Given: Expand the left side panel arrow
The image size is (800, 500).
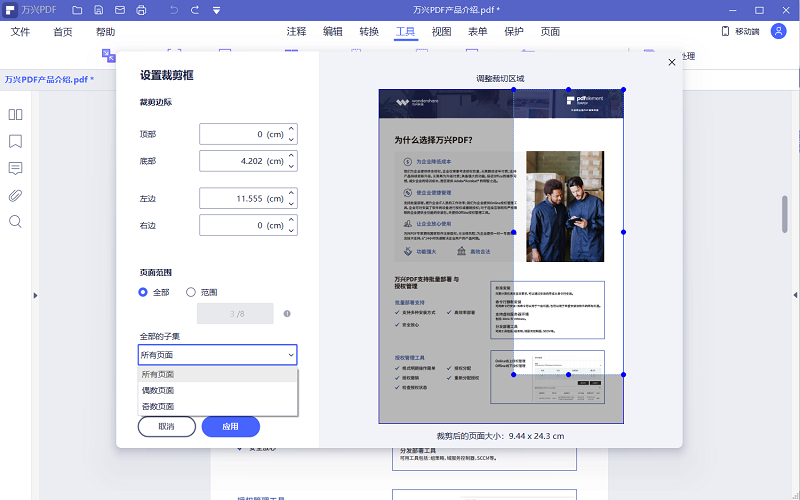Looking at the screenshot, I should pos(35,295).
